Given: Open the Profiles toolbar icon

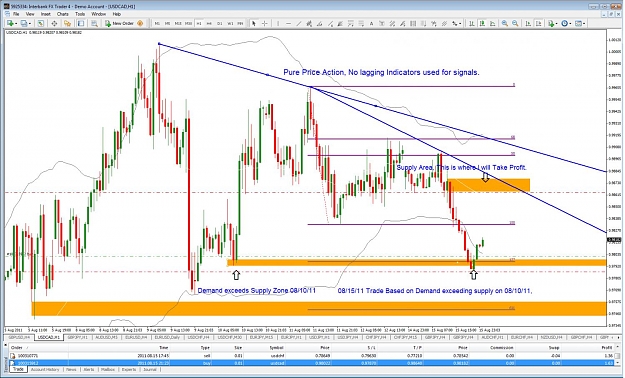Looking at the screenshot, I should 24,24.
